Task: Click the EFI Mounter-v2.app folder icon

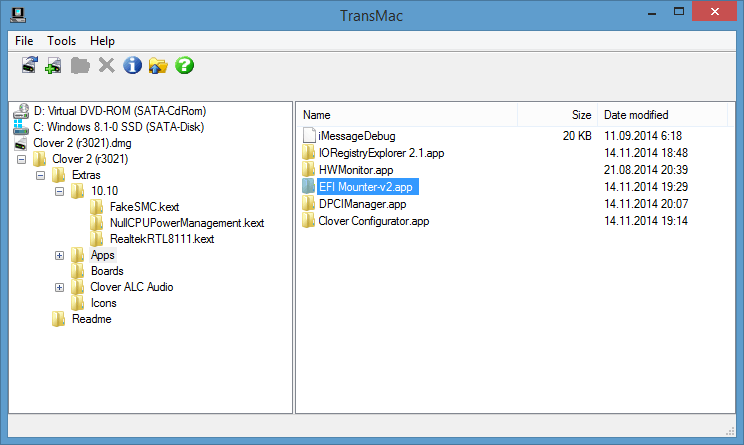Action: click(308, 186)
